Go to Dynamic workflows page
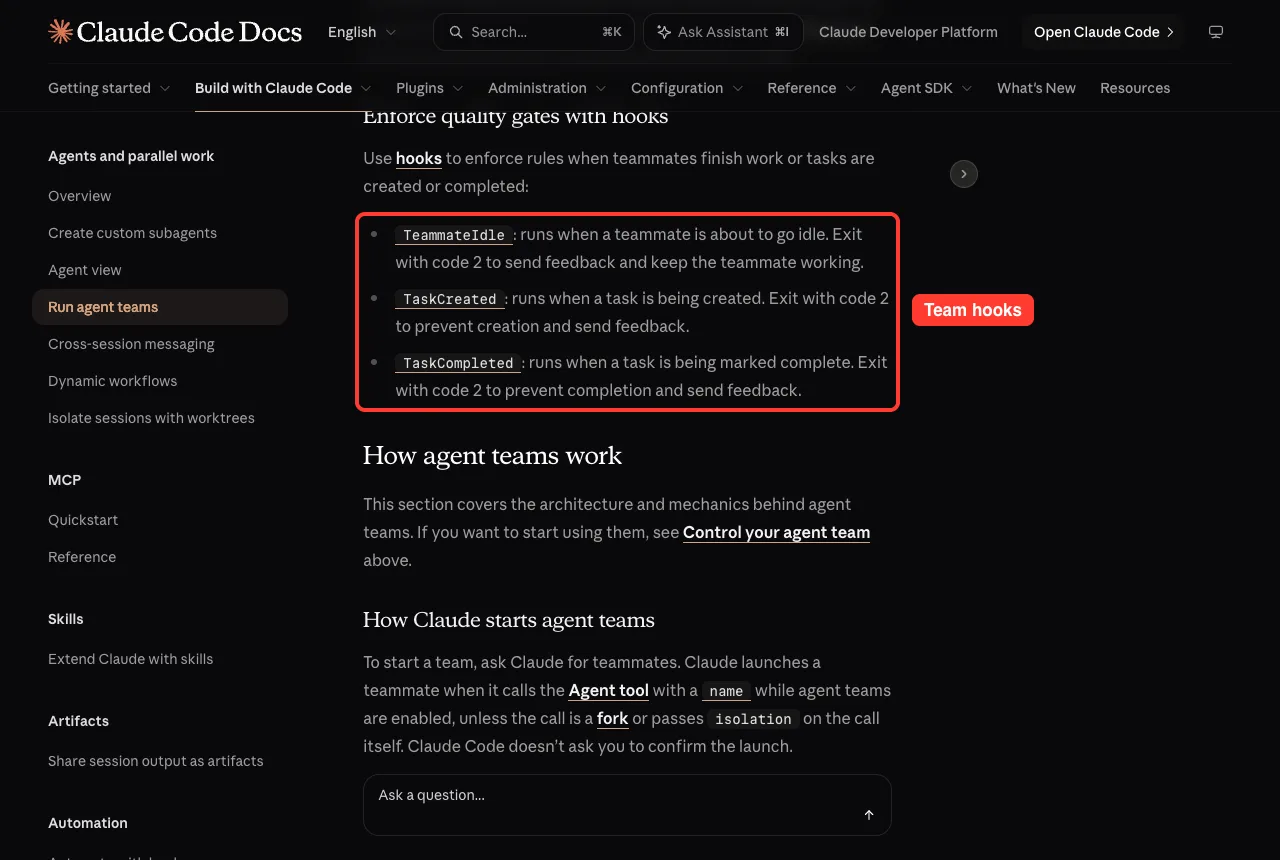The height and width of the screenshot is (860, 1280). coord(113,381)
